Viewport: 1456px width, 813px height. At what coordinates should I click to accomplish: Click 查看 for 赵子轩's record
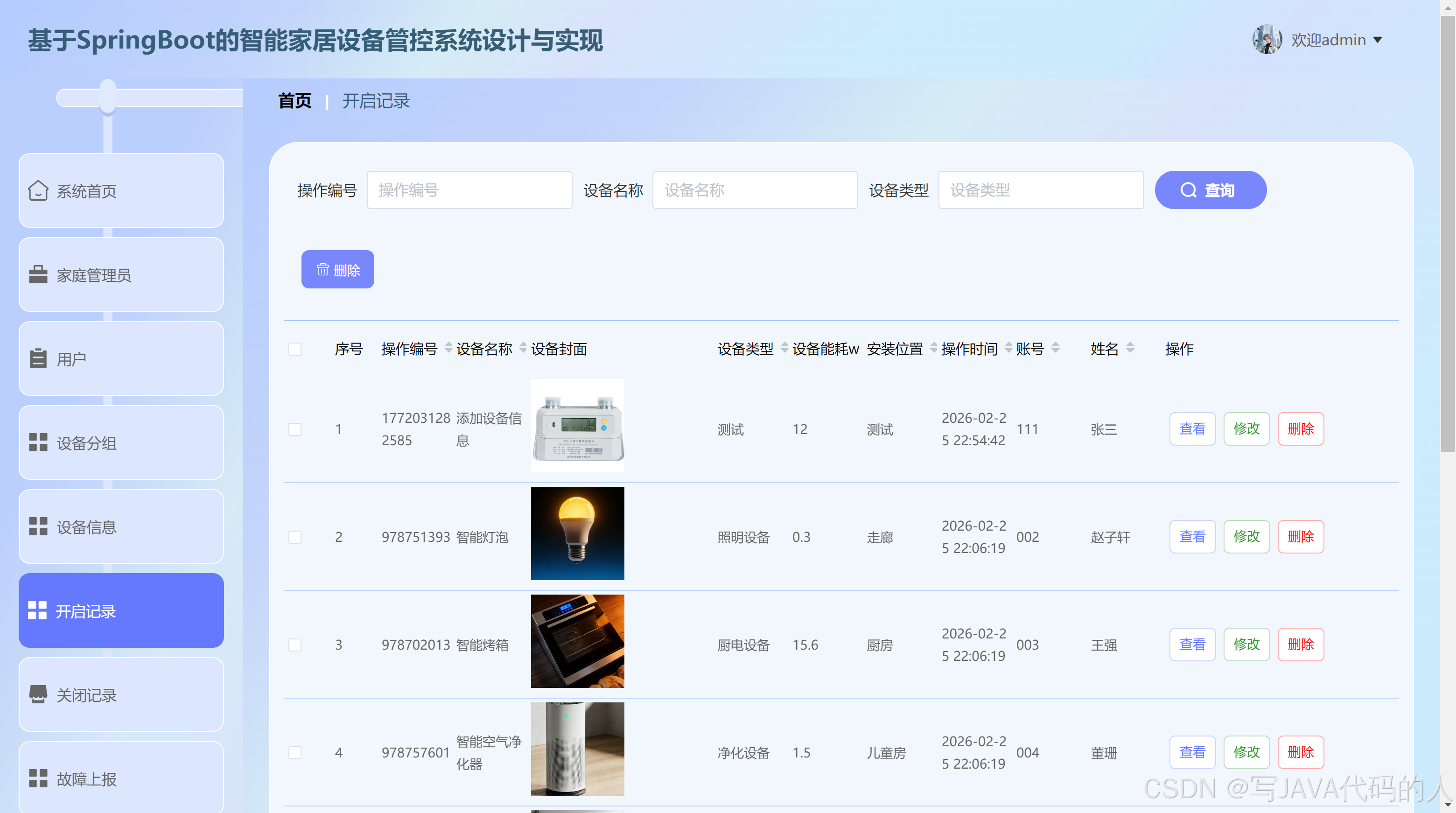point(1193,537)
